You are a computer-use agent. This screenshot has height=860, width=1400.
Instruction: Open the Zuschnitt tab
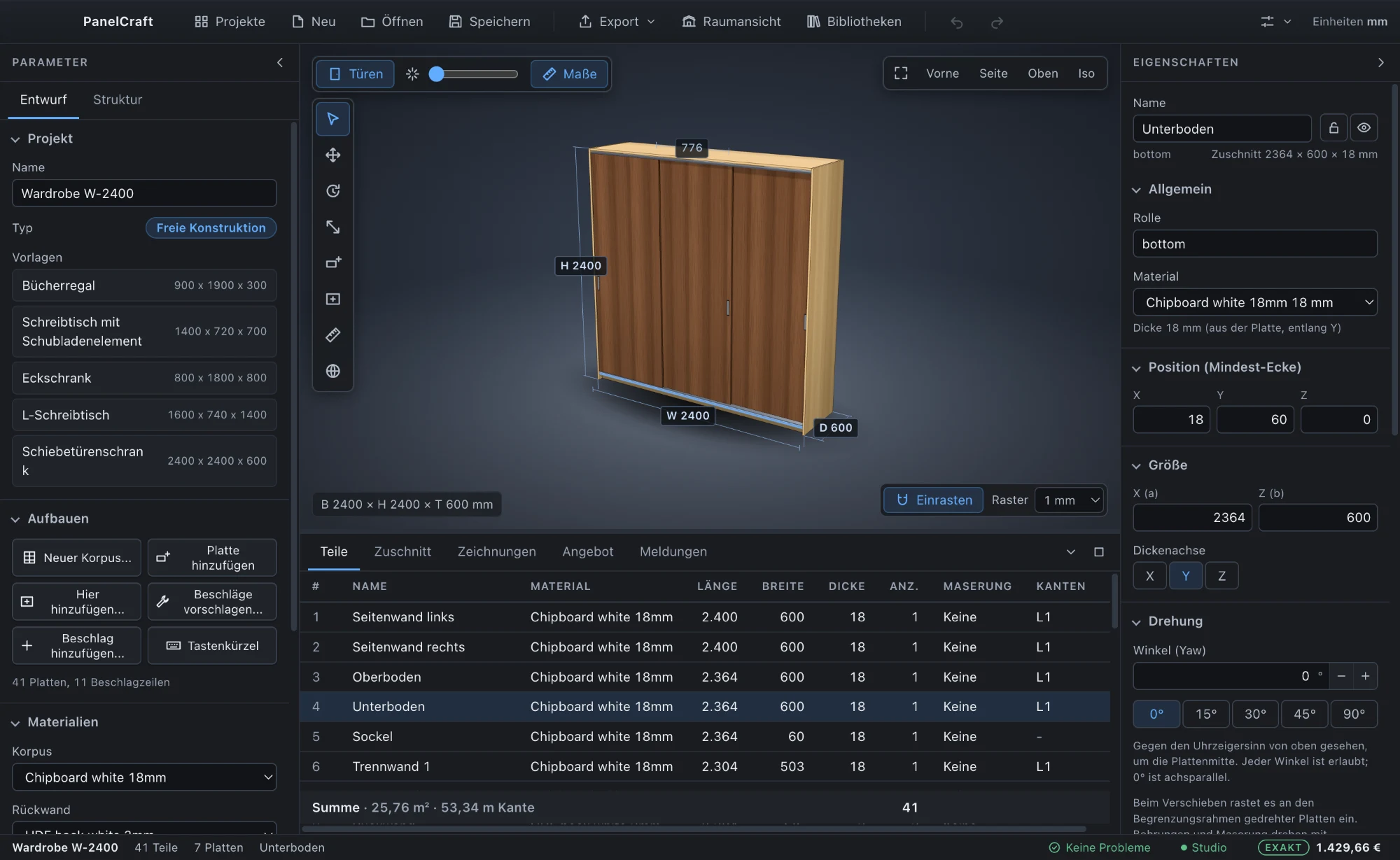pos(402,551)
